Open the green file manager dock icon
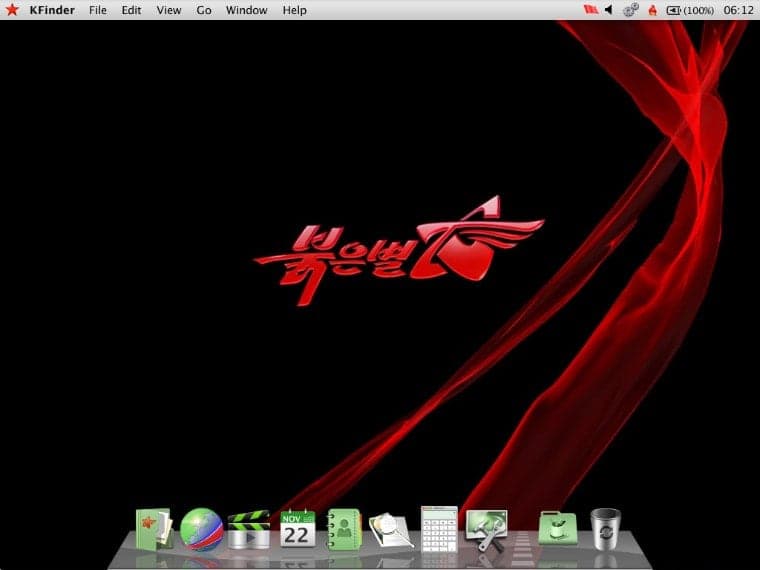Viewport: 760px width, 570px height. click(154, 529)
